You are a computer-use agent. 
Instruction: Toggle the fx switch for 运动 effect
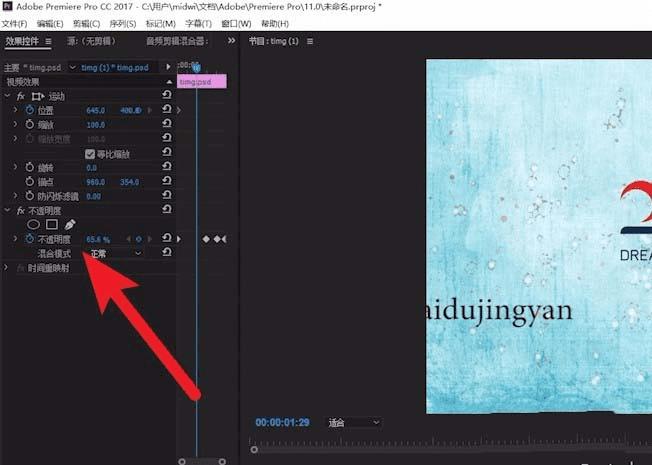(x=21, y=96)
